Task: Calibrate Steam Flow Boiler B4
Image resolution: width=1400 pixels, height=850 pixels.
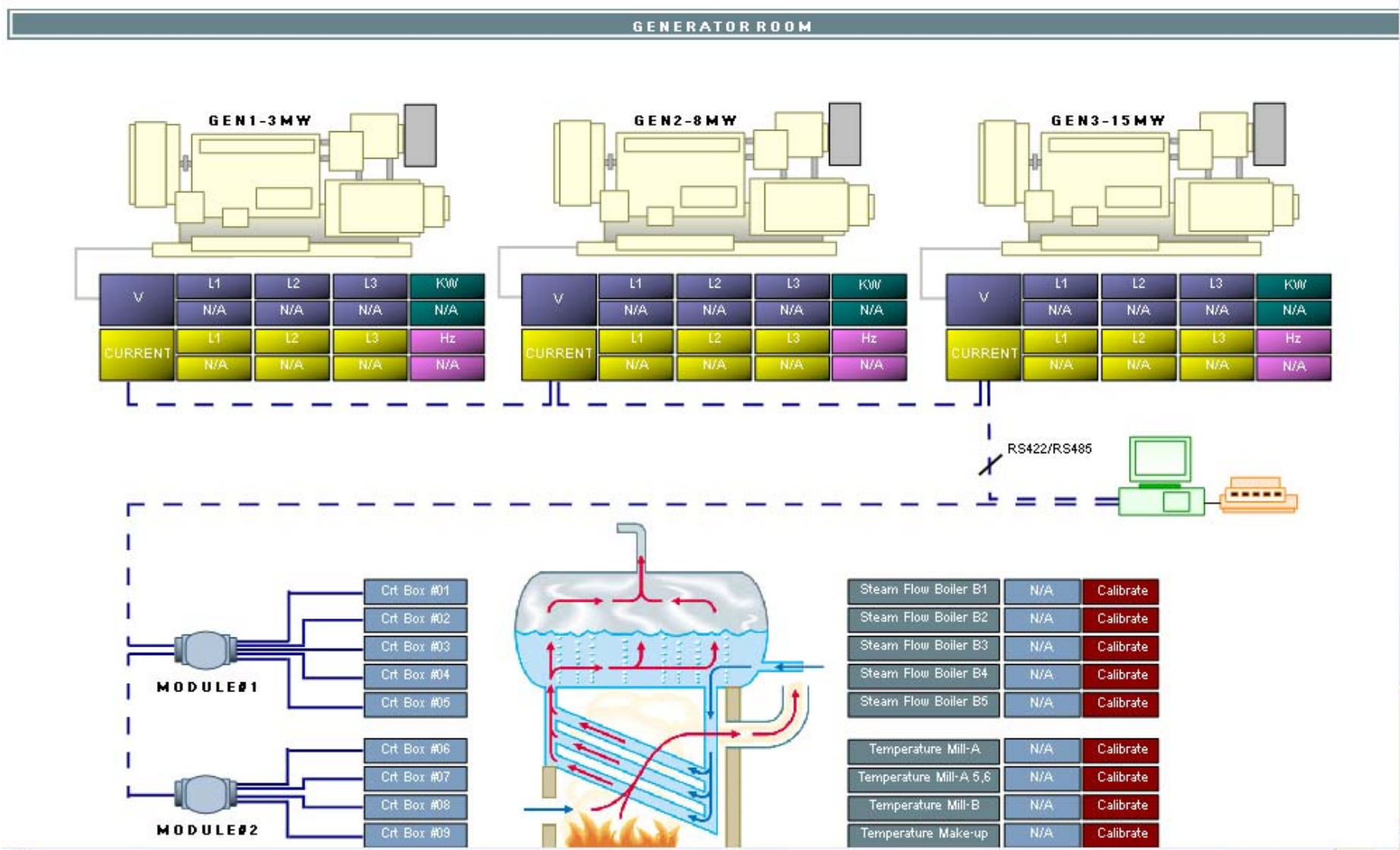Action: point(1121,675)
